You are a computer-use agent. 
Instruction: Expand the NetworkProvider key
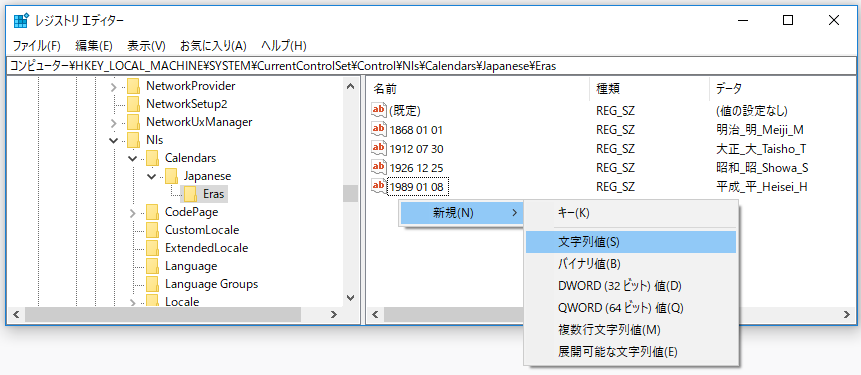coord(114,87)
